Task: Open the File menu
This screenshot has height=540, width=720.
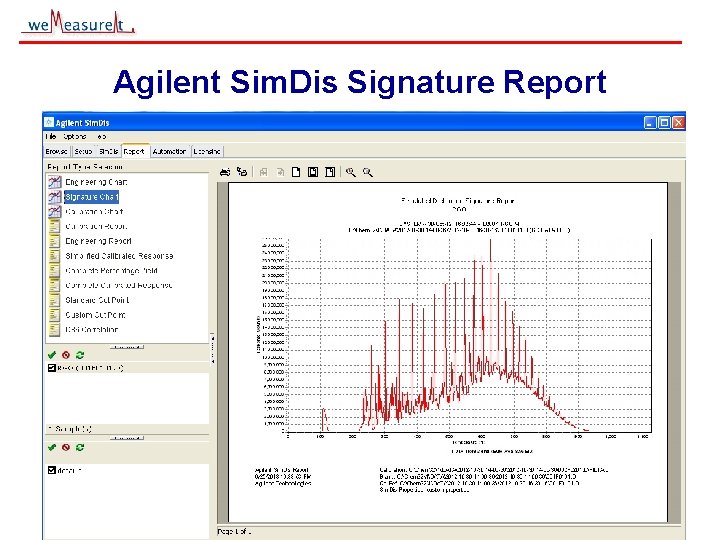Action: pos(51,136)
